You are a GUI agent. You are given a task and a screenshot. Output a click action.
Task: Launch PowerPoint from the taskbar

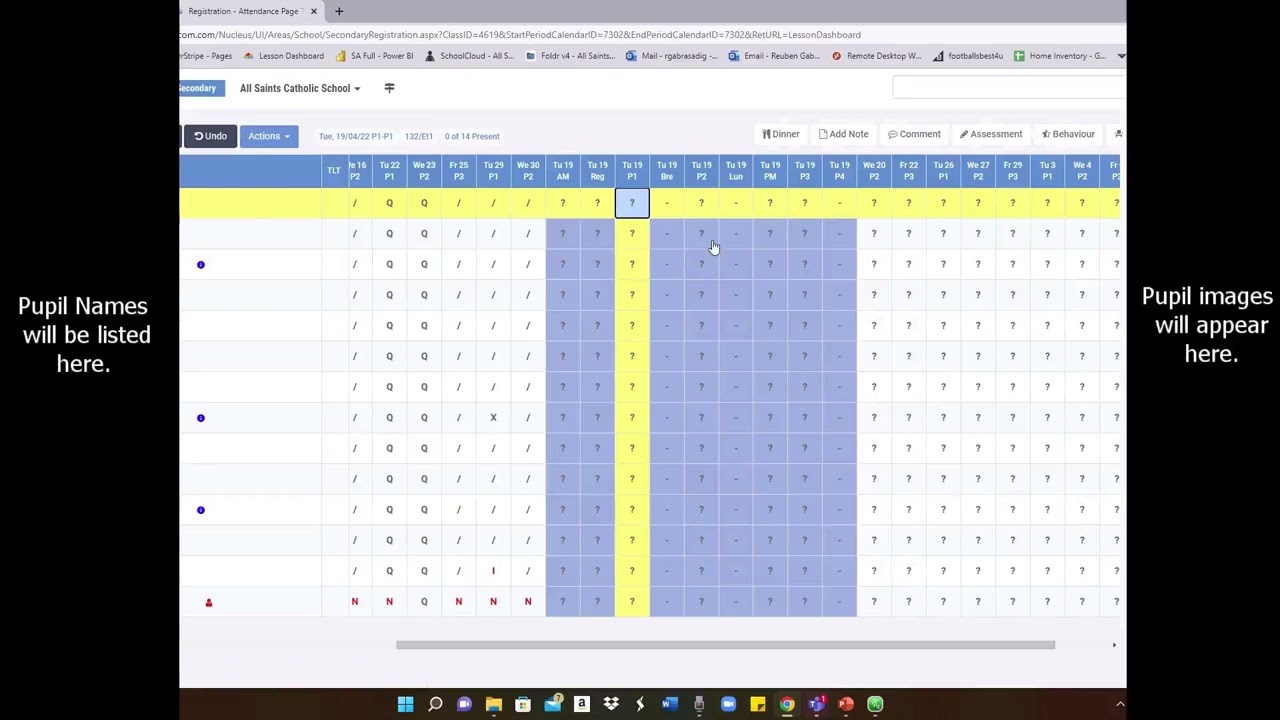[x=846, y=704]
